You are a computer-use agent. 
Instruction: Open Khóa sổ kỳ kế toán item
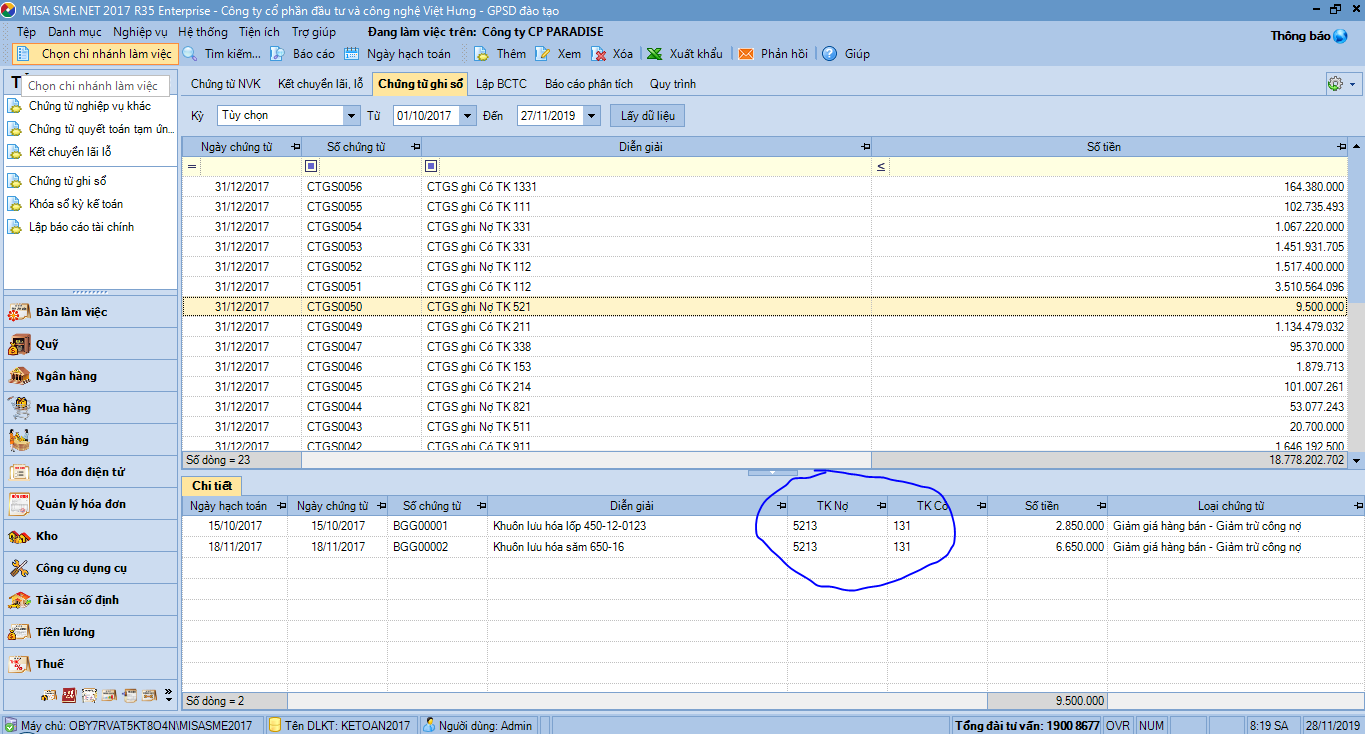tap(76, 204)
